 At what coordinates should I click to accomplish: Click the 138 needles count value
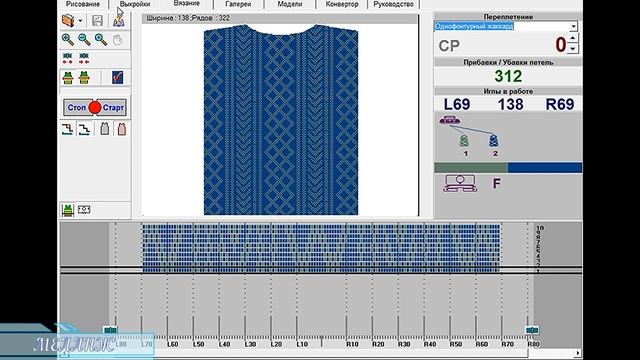pyautogui.click(x=510, y=104)
